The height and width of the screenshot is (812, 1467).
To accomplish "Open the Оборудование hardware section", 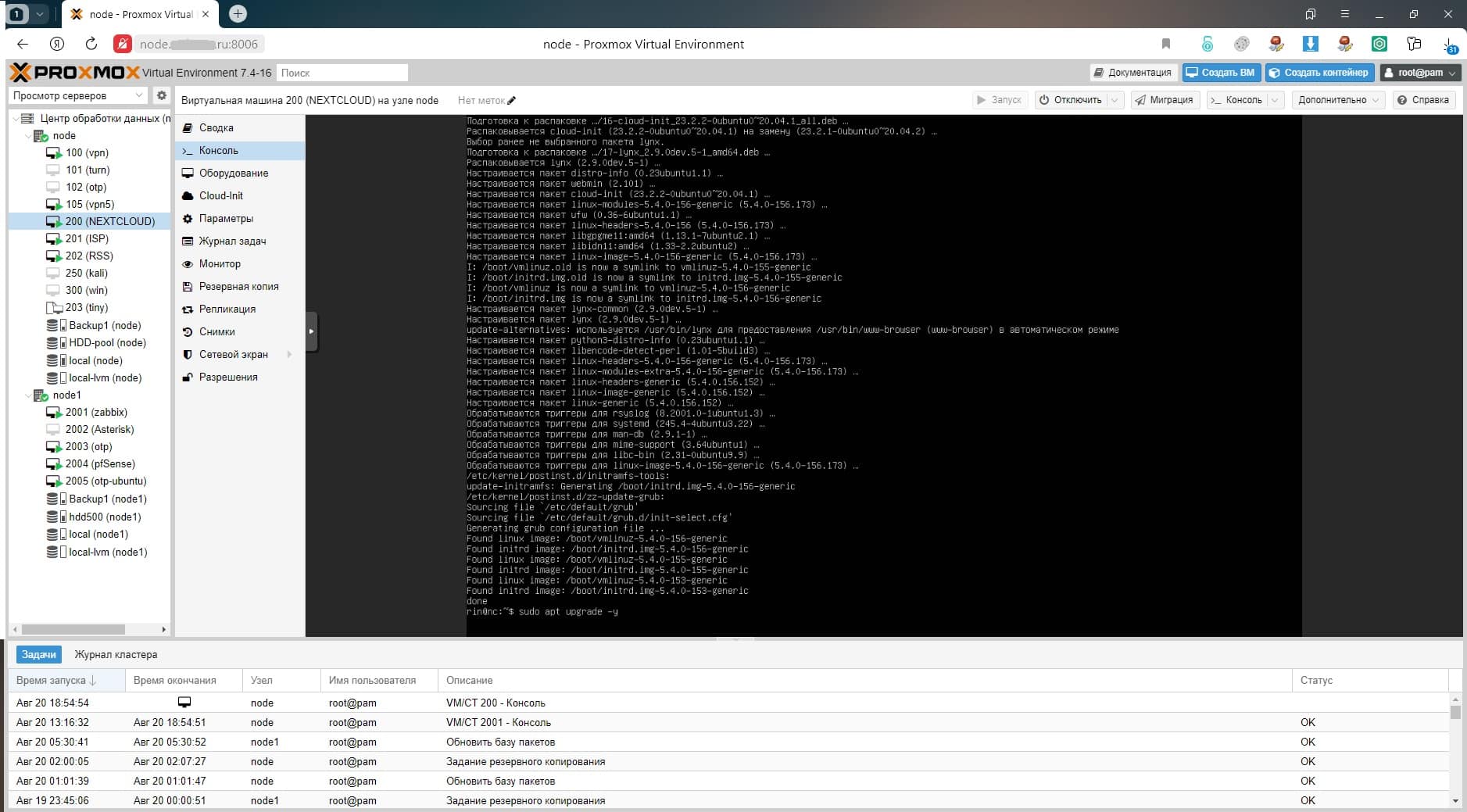I will click(x=240, y=173).
